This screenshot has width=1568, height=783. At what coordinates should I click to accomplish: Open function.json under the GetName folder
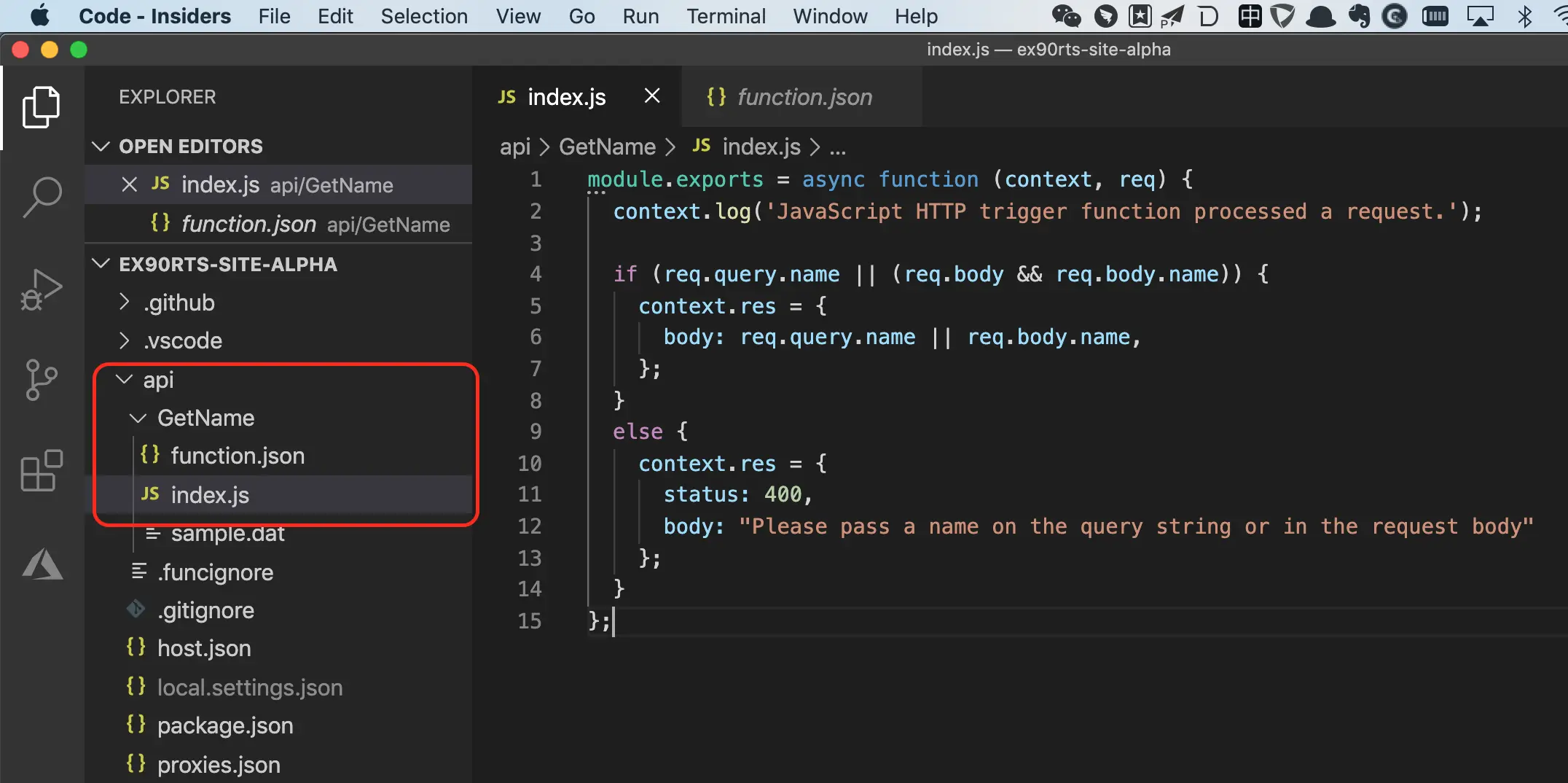coord(278,456)
